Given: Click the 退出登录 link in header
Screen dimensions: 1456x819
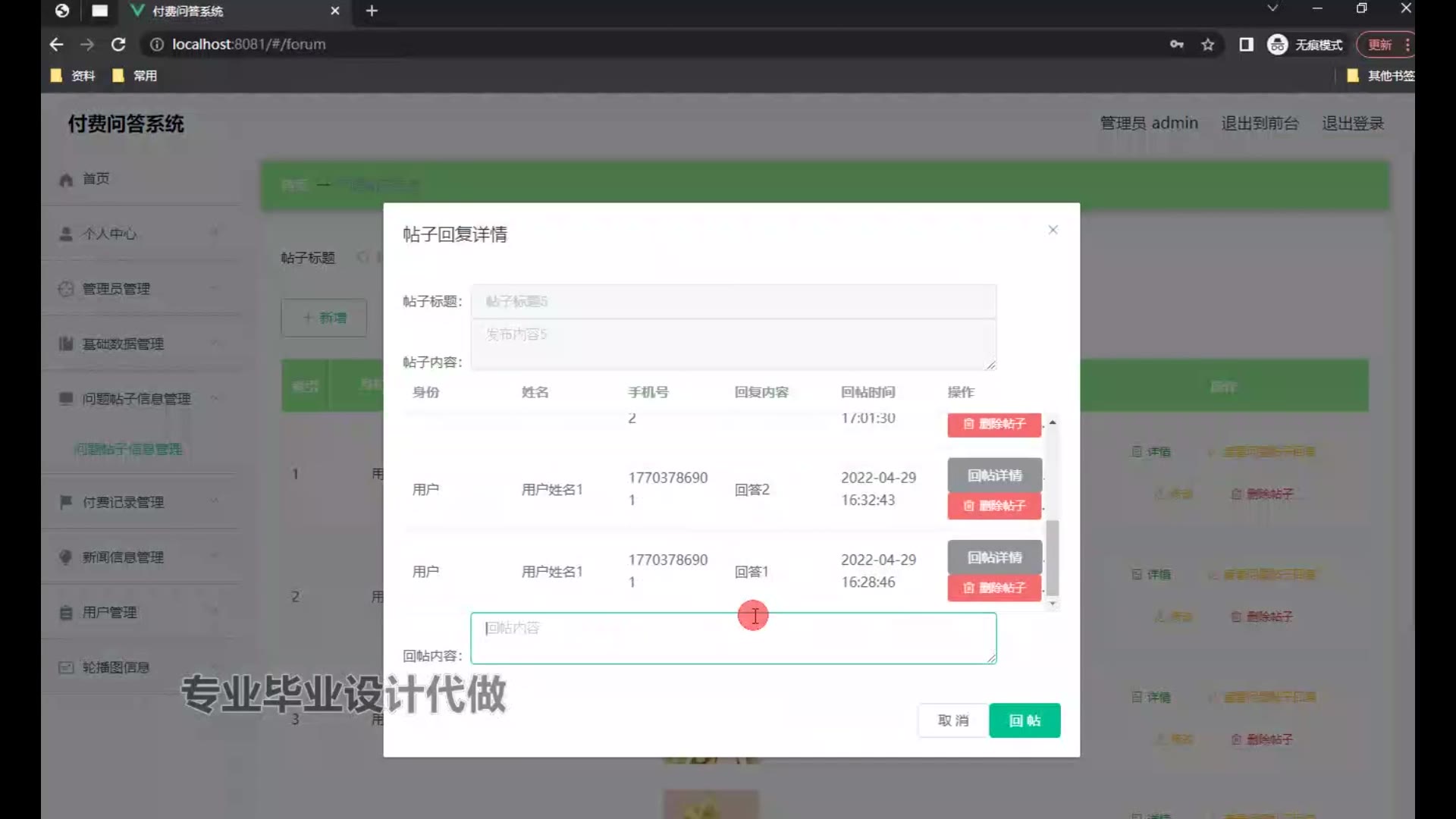Looking at the screenshot, I should pos(1353,123).
